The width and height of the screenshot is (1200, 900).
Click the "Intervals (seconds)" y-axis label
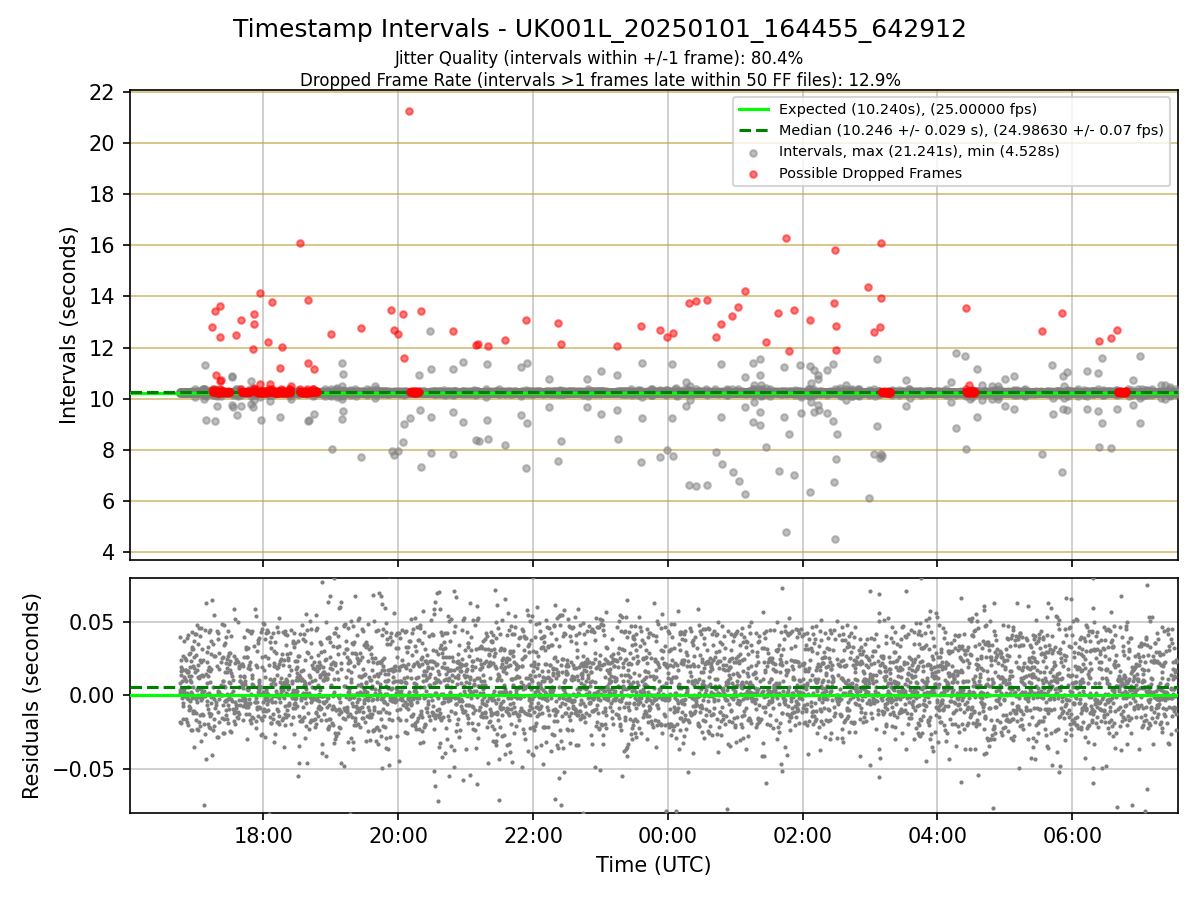coord(69,325)
